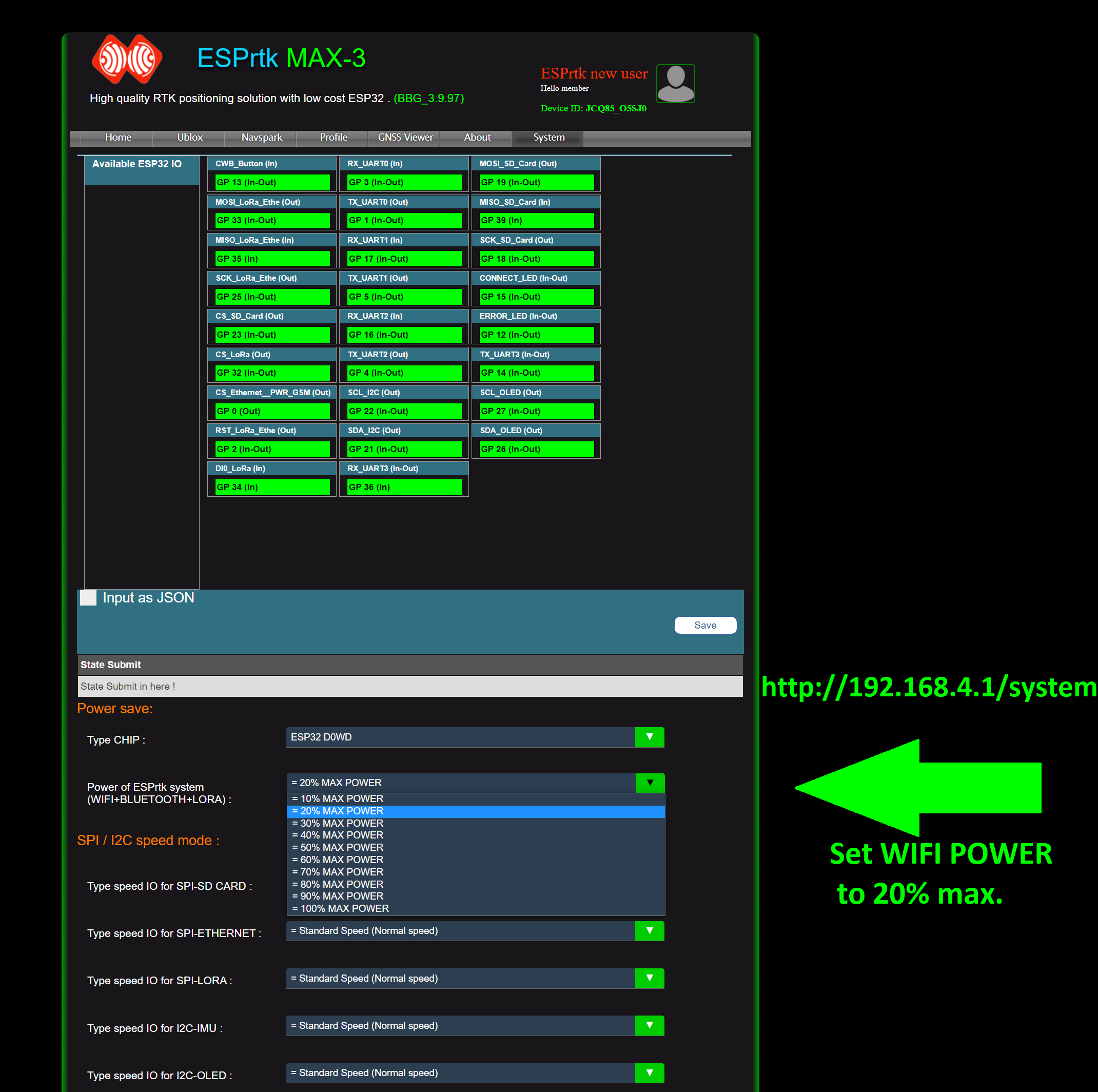Open the Ublox menu tab

190,138
